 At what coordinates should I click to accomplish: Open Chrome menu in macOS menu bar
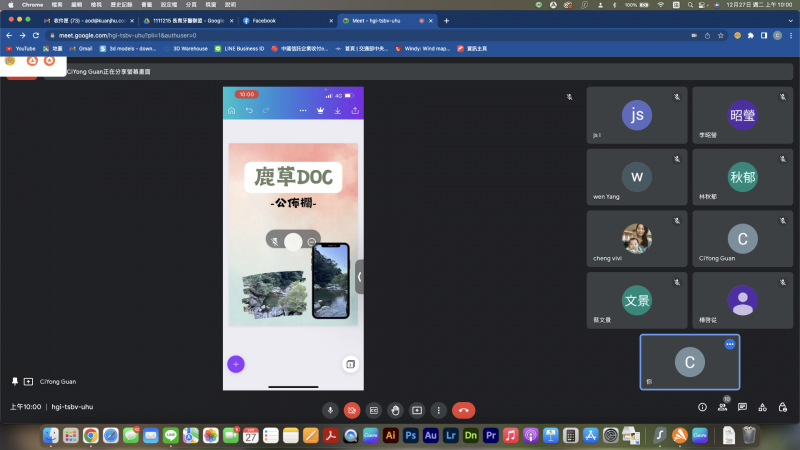32,5
